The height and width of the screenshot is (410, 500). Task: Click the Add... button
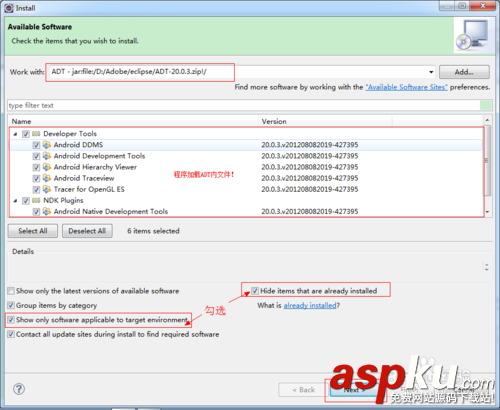(x=464, y=72)
